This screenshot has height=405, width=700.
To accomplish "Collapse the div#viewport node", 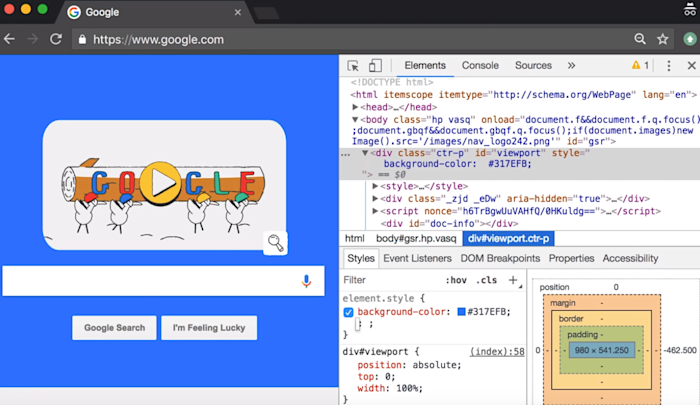I will pyautogui.click(x=365, y=153).
